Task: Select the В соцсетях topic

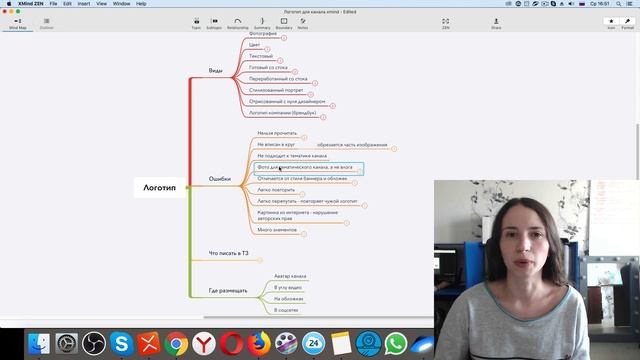Action: tap(286, 310)
